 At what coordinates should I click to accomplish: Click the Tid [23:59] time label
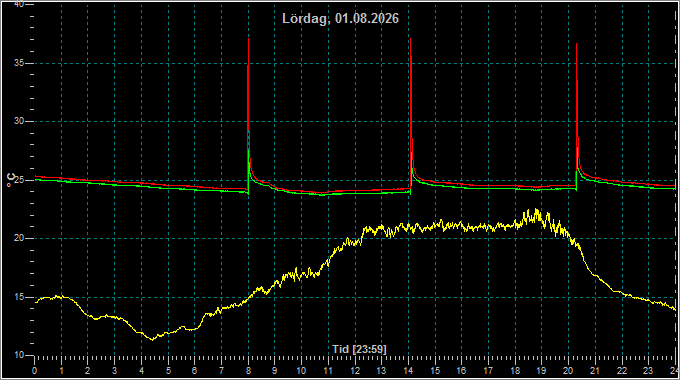[359, 349]
